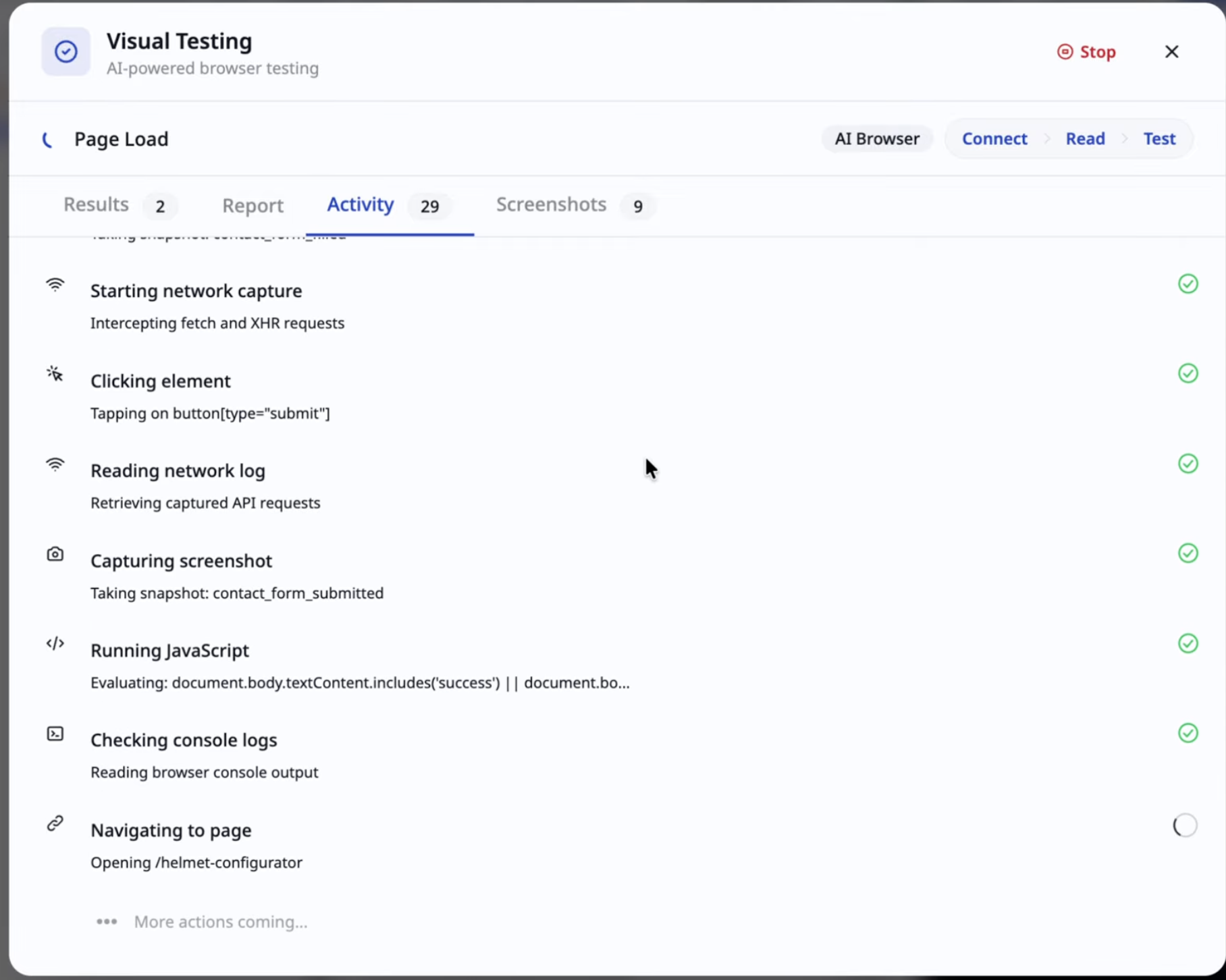The height and width of the screenshot is (980, 1226).
Task: Click green checkmark for Clicking element
Action: [1188, 374]
